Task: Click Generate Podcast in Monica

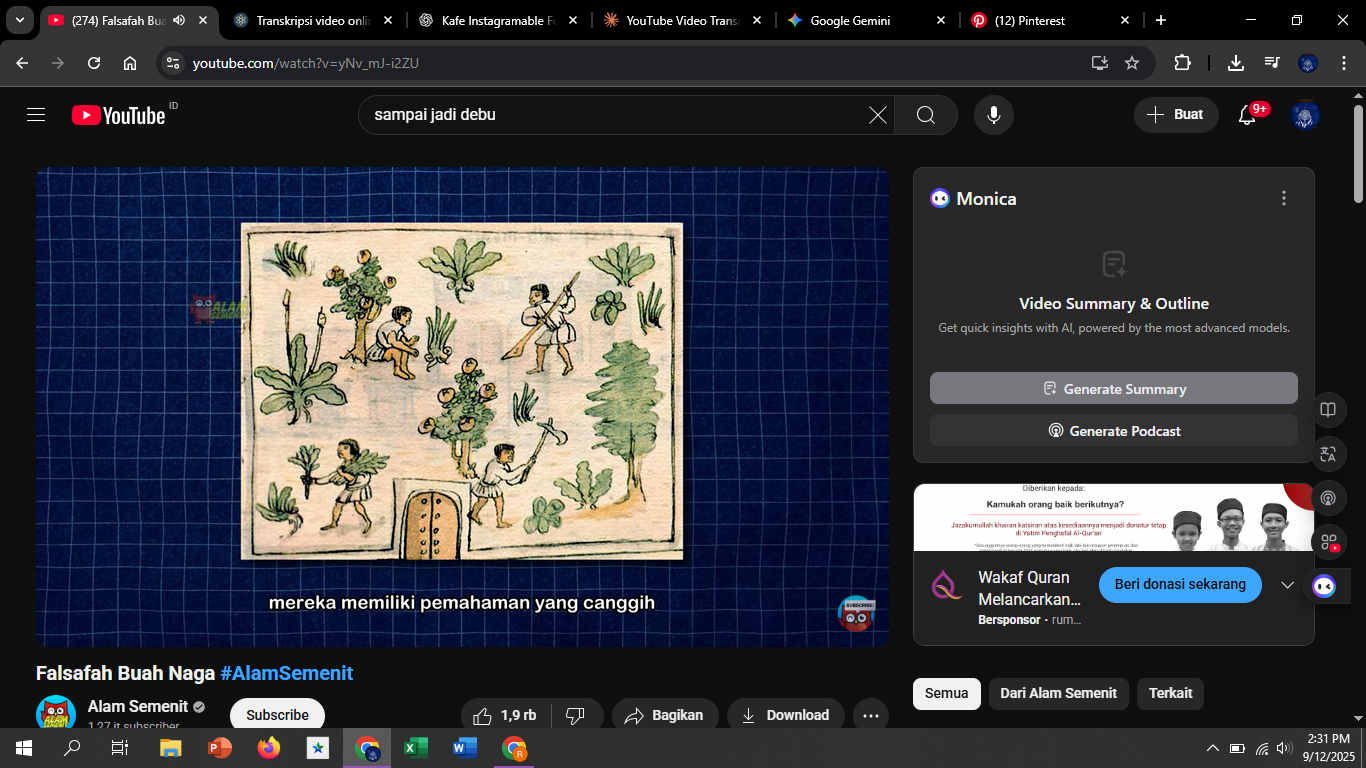Action: (x=1114, y=431)
